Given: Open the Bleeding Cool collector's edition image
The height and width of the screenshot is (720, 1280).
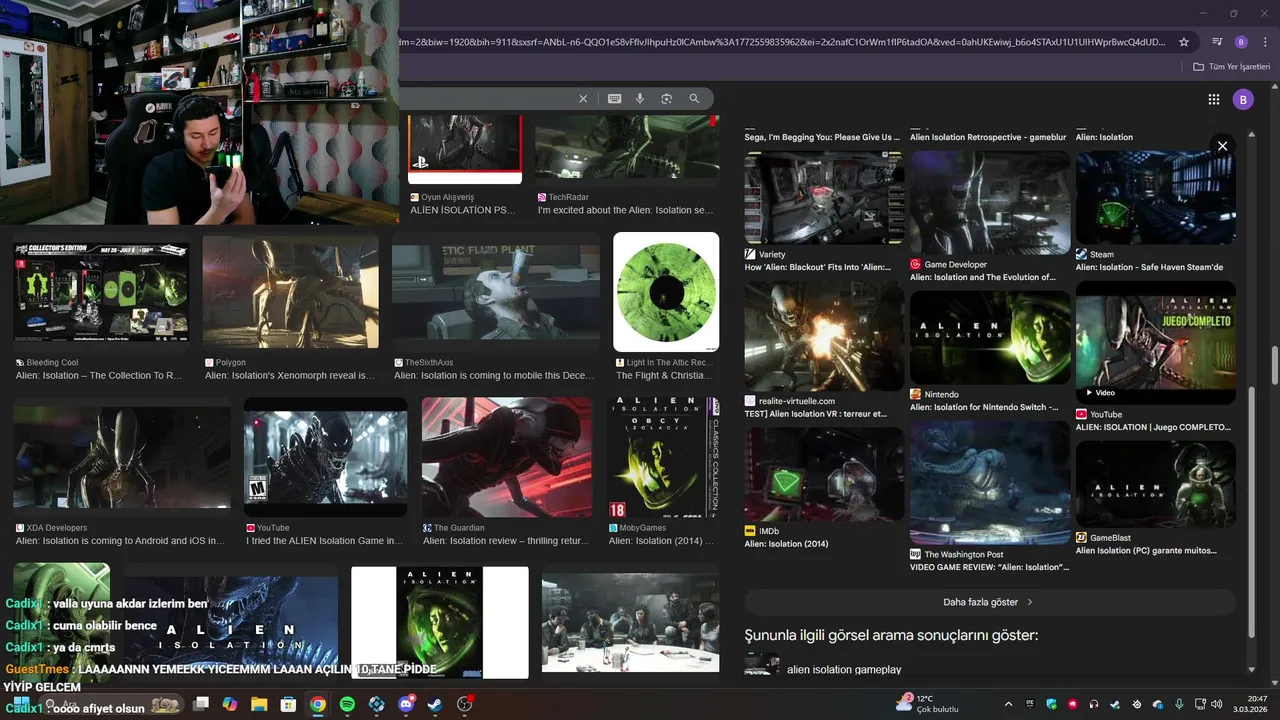Looking at the screenshot, I should 101,292.
